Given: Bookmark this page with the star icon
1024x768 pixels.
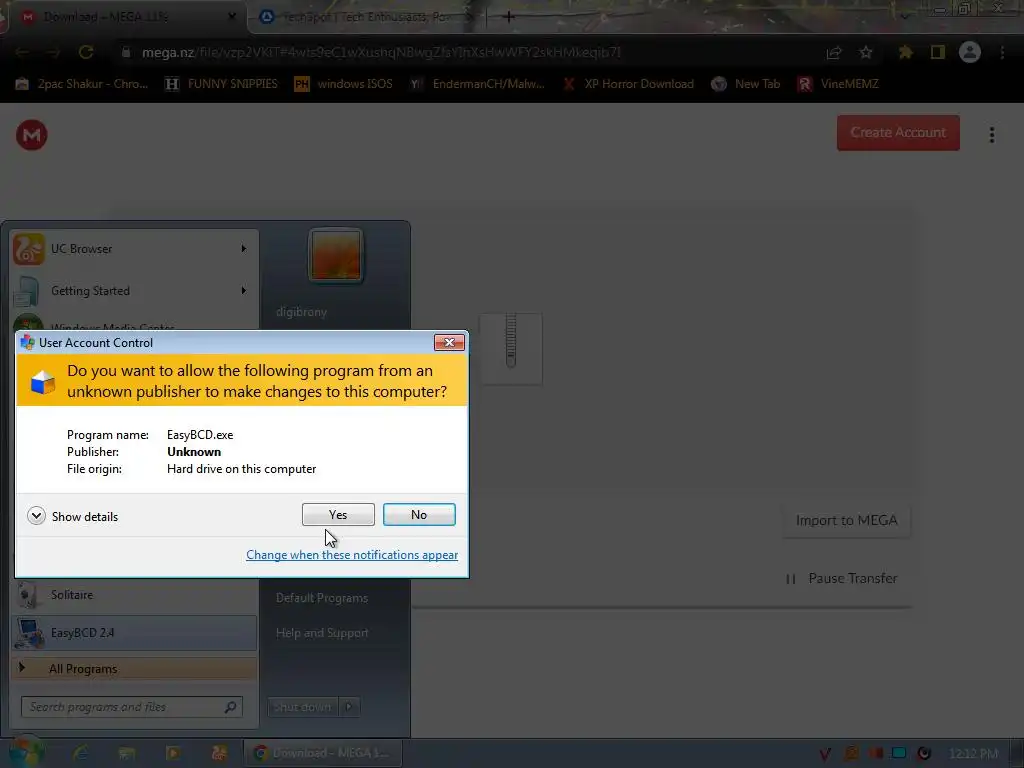Looking at the screenshot, I should pyautogui.click(x=866, y=52).
